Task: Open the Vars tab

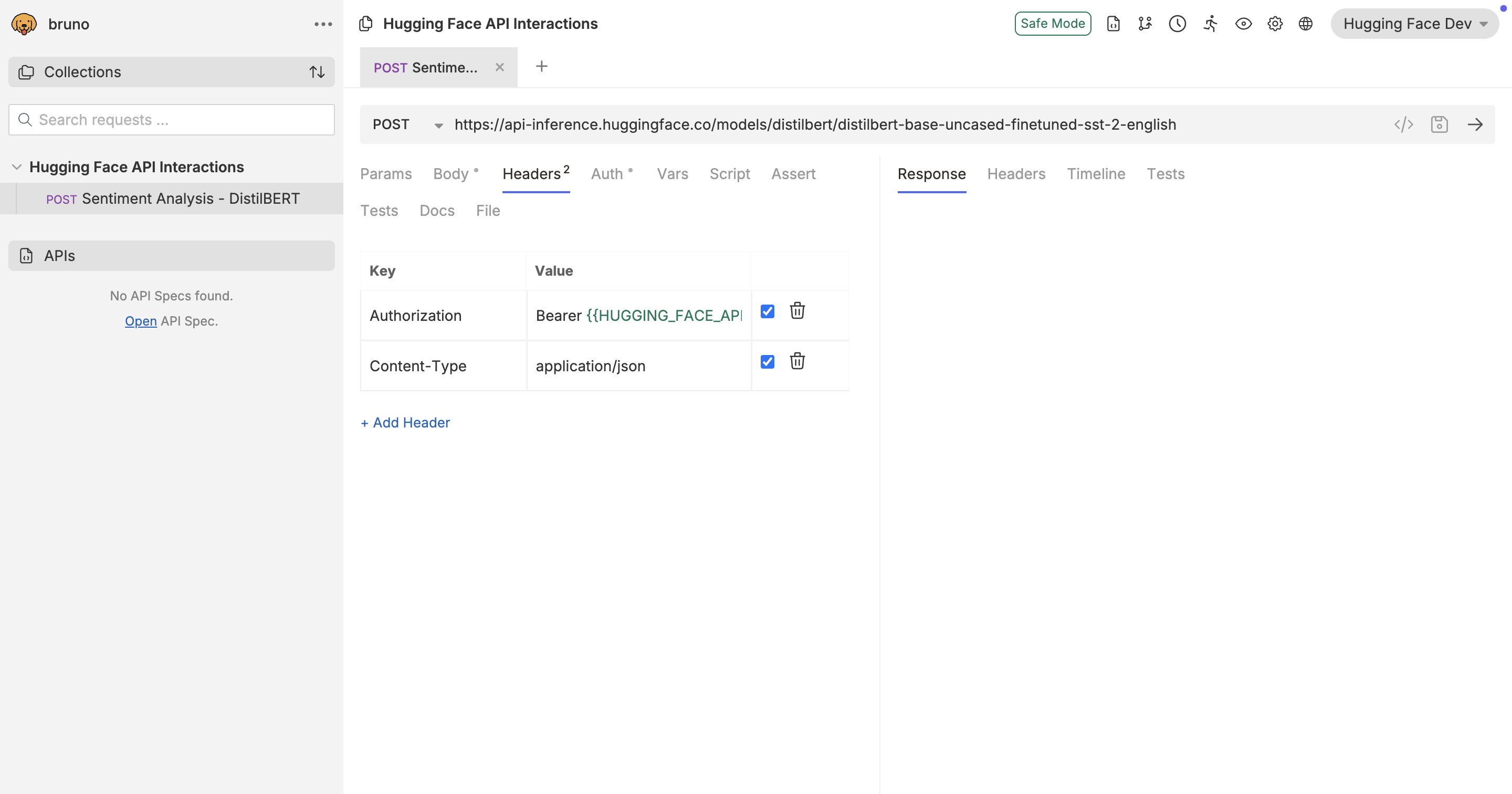Action: 672,174
